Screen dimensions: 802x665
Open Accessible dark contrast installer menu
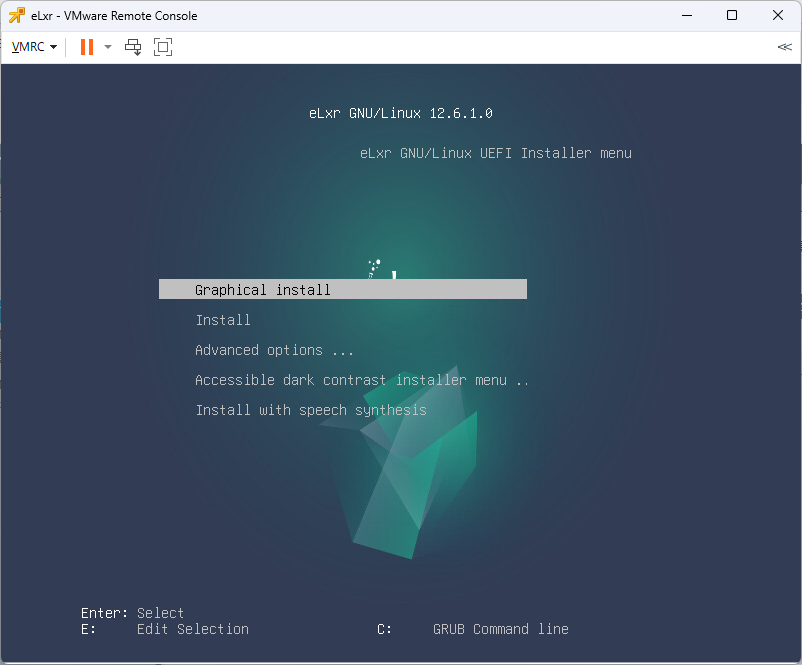click(362, 380)
